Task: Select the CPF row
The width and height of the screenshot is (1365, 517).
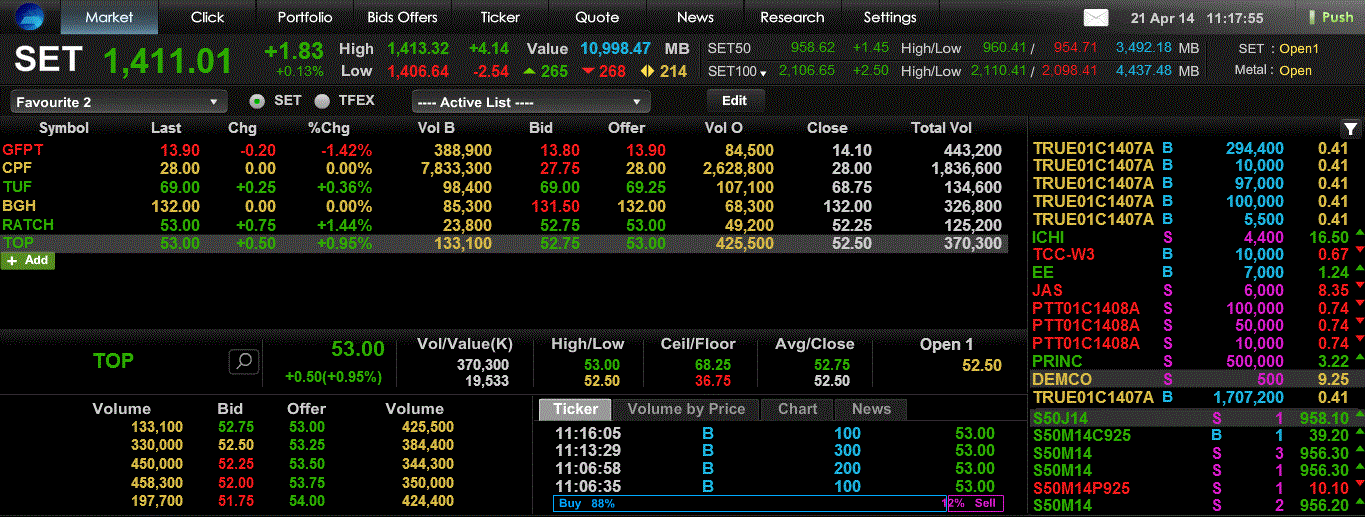Action: coord(504,168)
